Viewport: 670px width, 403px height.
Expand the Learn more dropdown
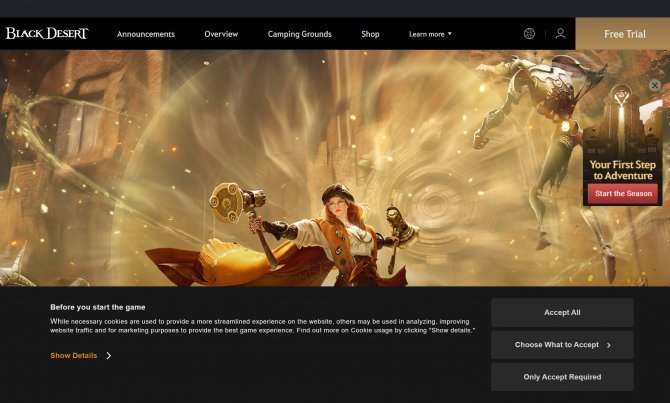pos(430,34)
